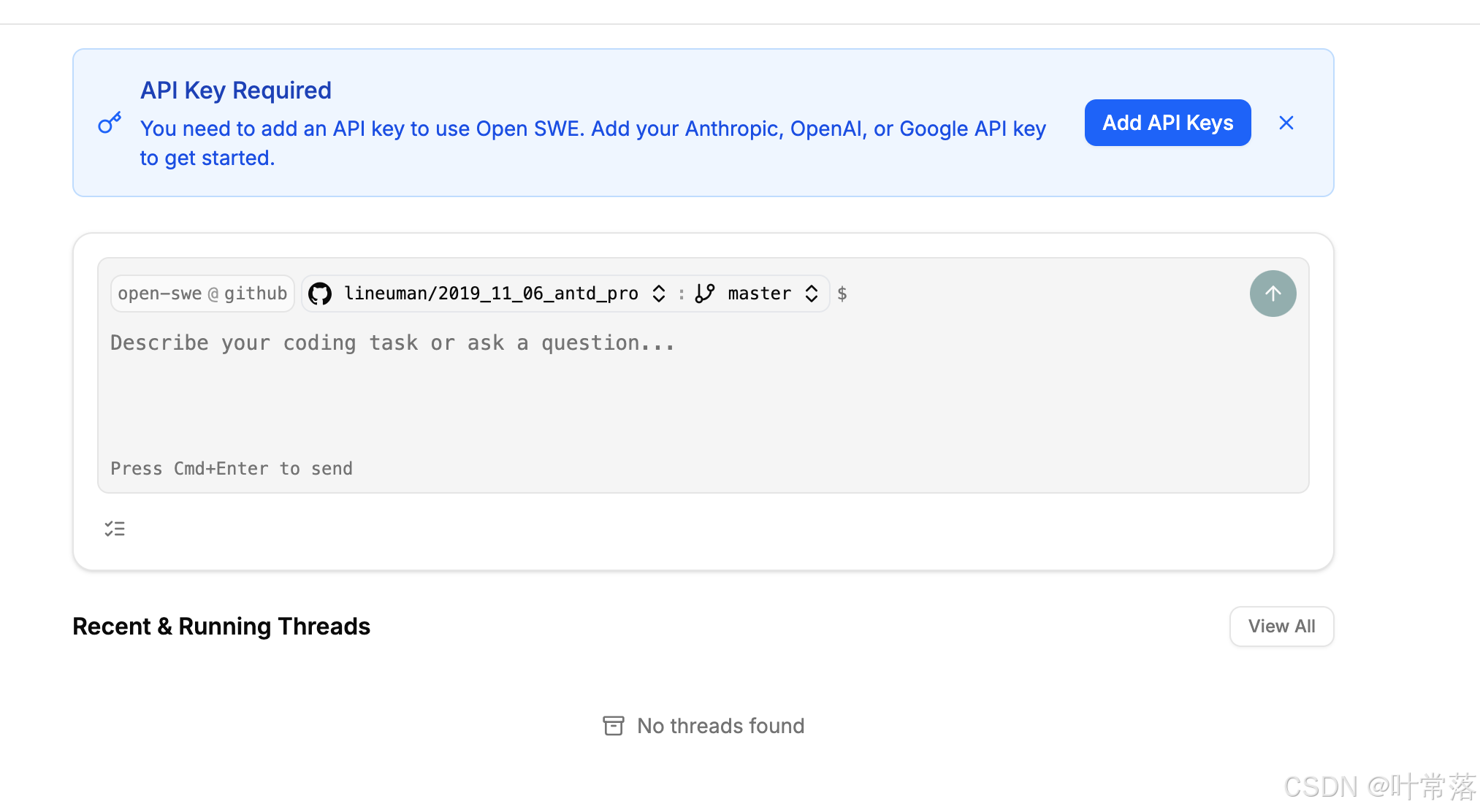The width and height of the screenshot is (1480, 812).
Task: Click the open-swe @ github badge
Action: tap(202, 294)
